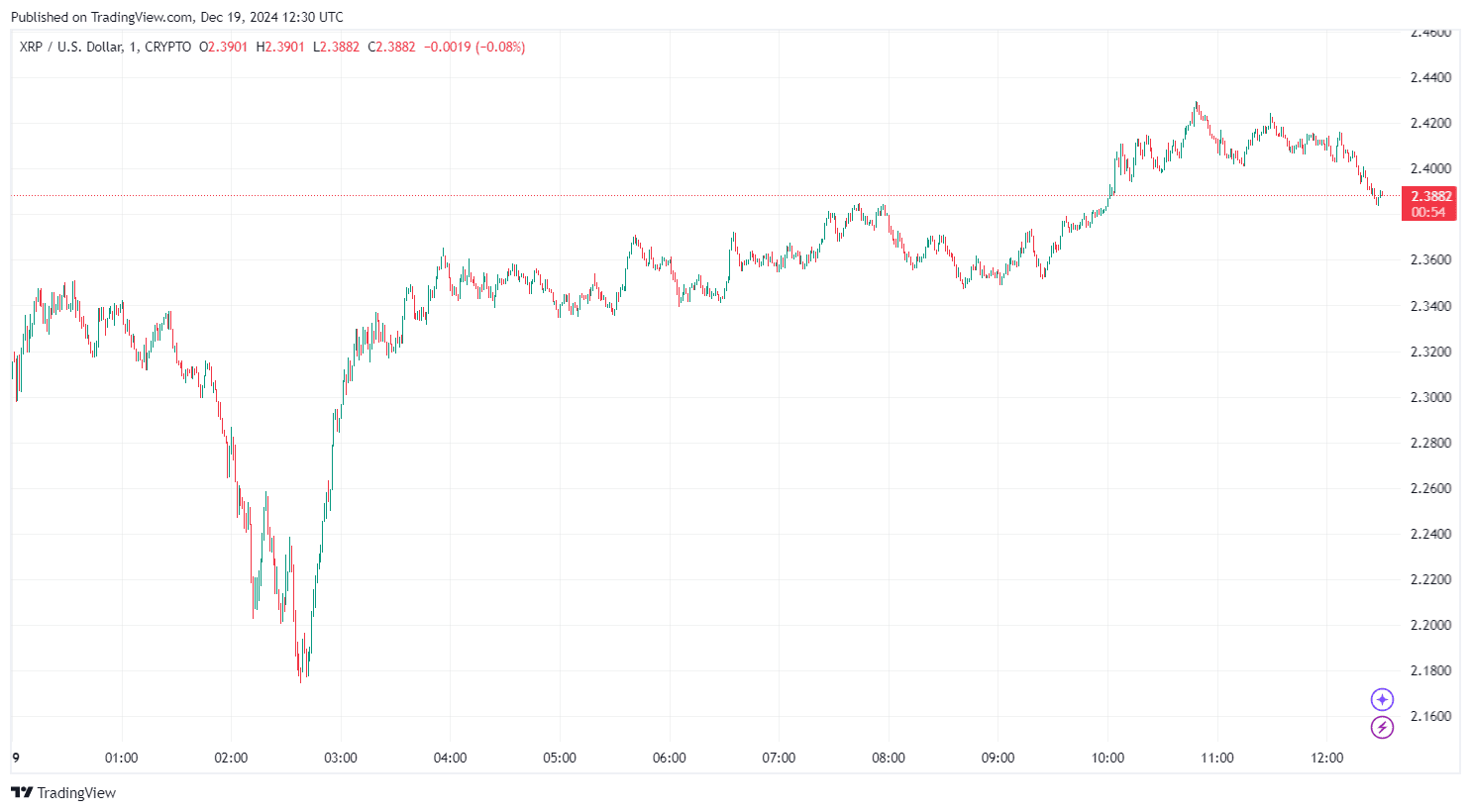Click the 2.1800 price axis label
Viewport: 1471px width, 812px height.
coord(1430,670)
